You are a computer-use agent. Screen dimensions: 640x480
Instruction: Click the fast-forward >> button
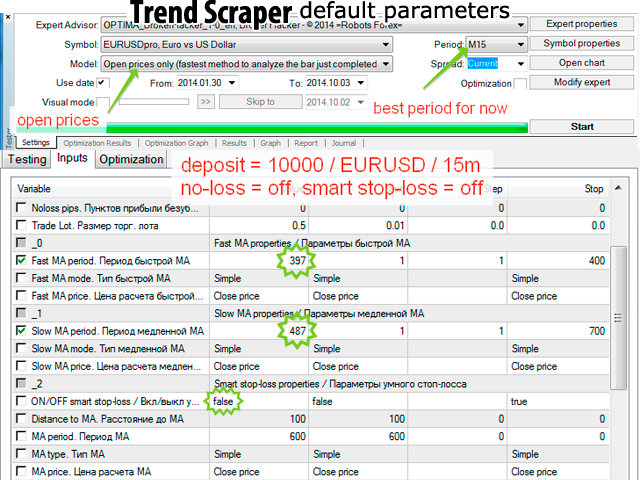[205, 102]
